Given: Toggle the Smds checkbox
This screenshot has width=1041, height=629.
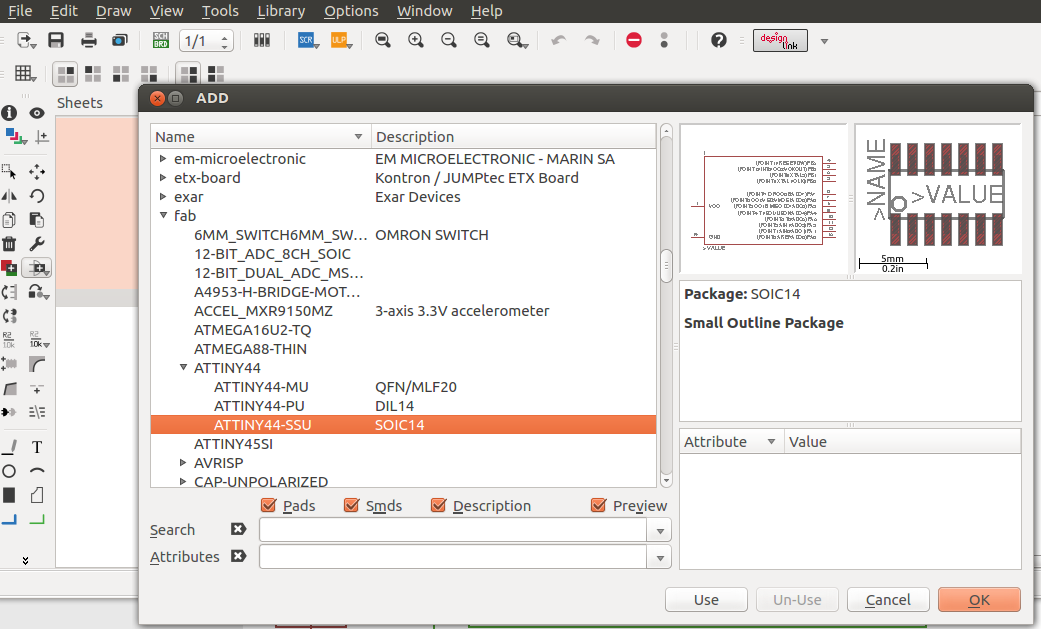Looking at the screenshot, I should (351, 505).
